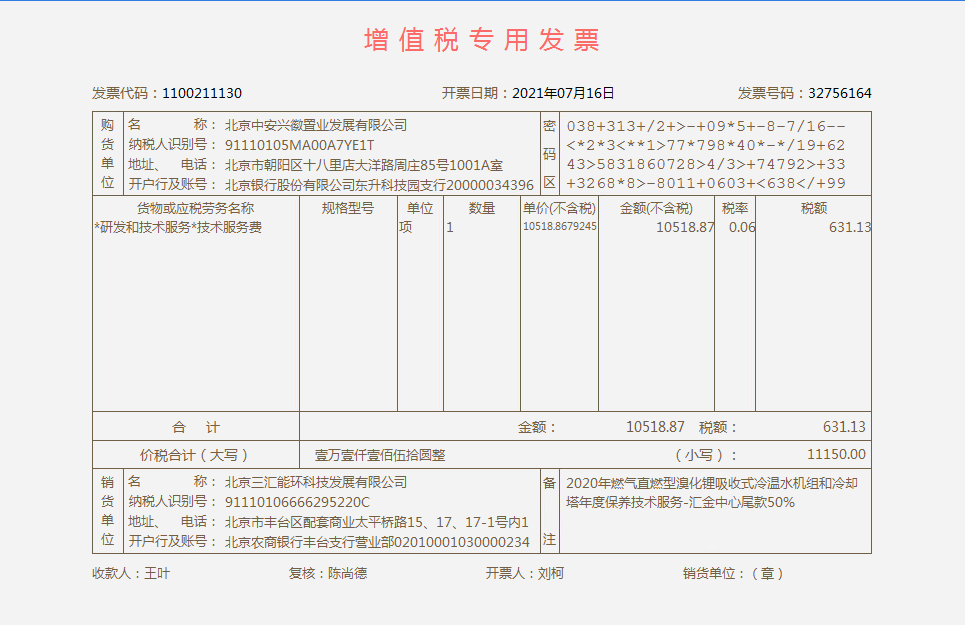
Task: Click the 货物或应税劳务名称 column header
Action: coord(195,209)
